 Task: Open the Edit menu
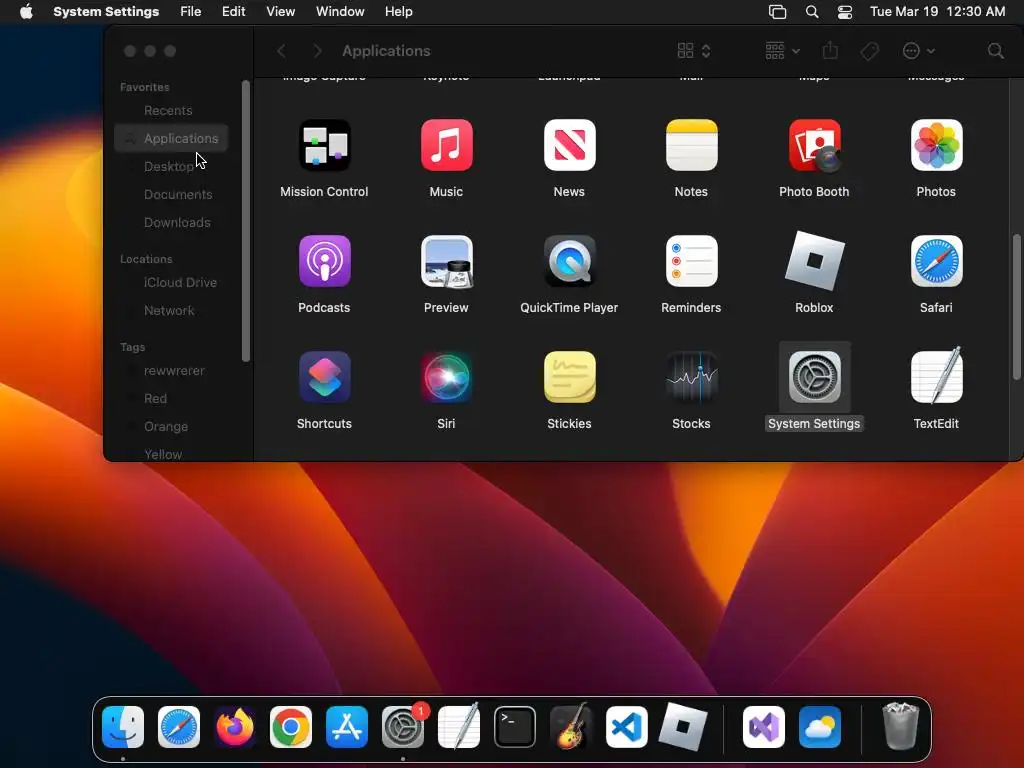[x=233, y=12]
